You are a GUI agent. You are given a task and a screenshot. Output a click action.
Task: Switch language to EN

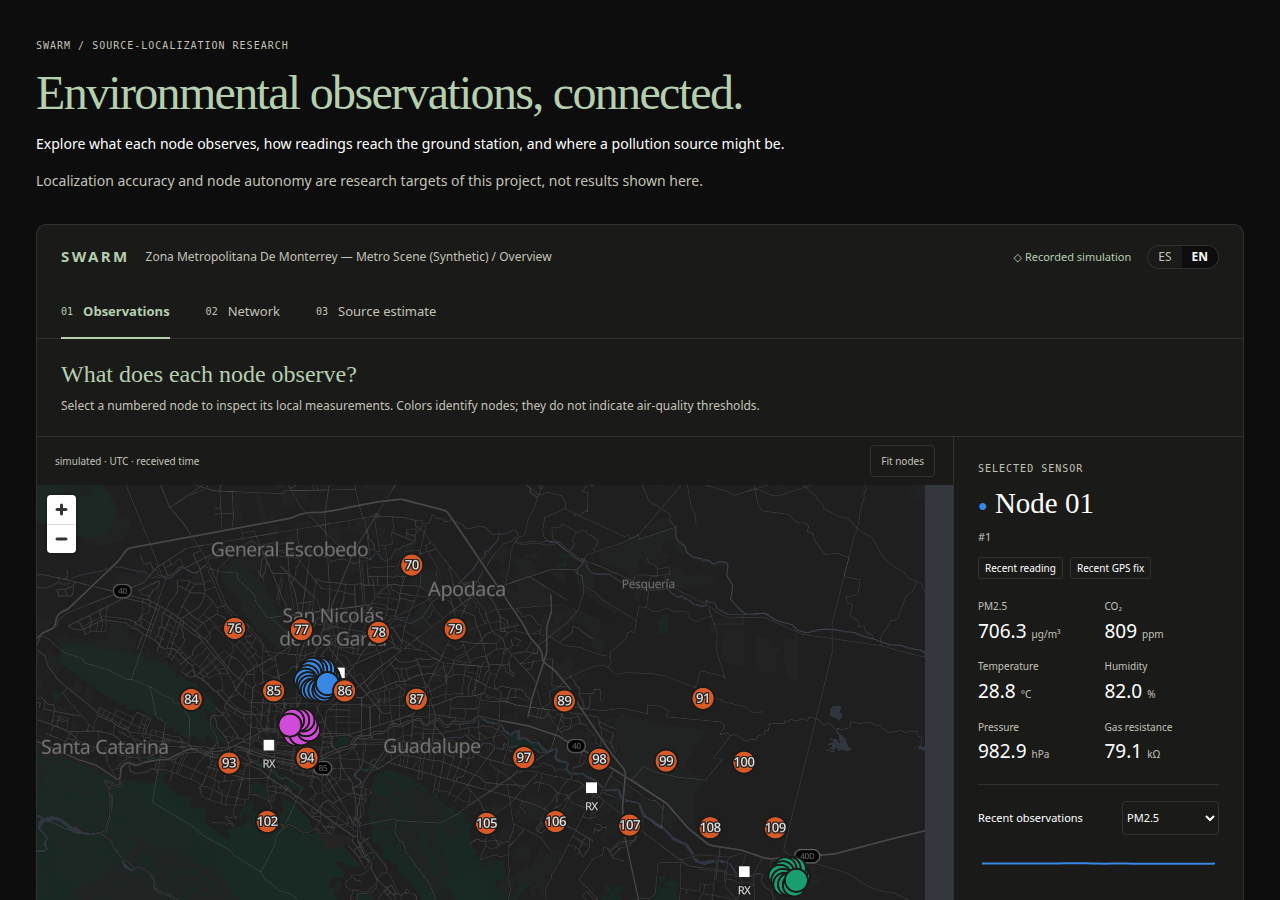pos(1199,257)
